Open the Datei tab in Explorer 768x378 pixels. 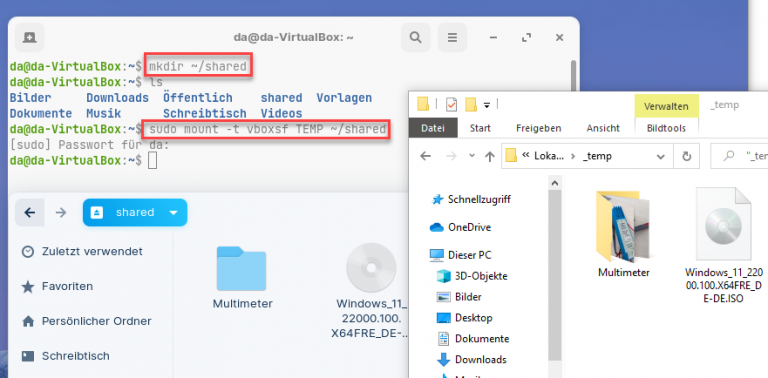tap(433, 128)
